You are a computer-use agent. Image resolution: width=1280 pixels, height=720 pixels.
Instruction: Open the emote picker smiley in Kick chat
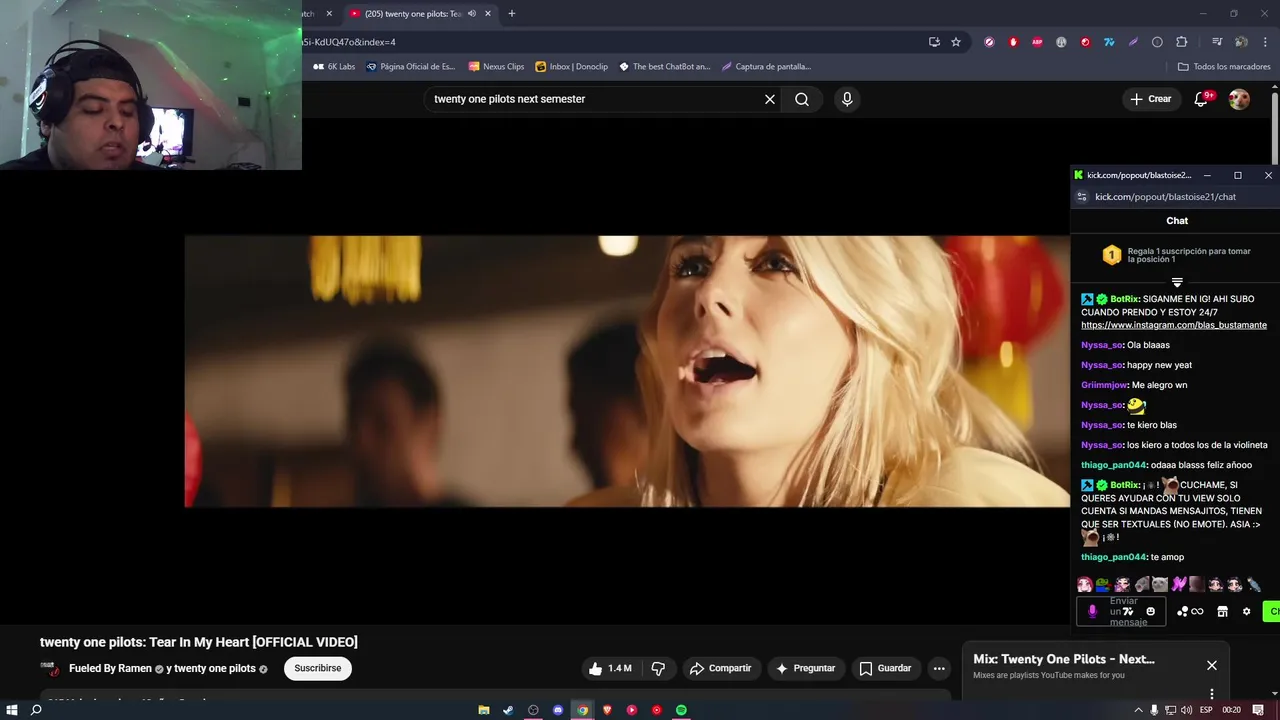click(x=1150, y=611)
